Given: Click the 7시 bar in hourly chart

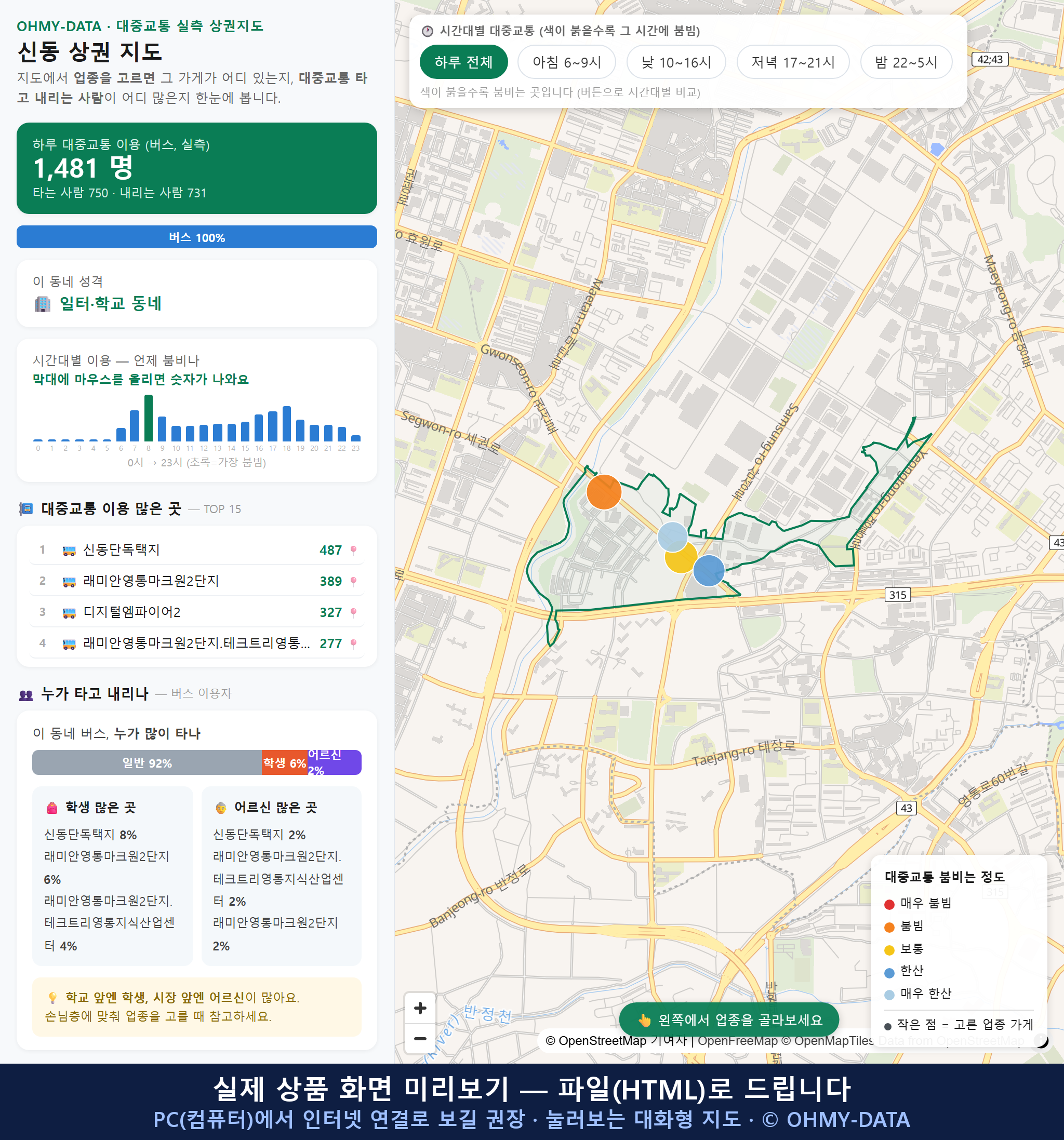Looking at the screenshot, I should [x=135, y=425].
